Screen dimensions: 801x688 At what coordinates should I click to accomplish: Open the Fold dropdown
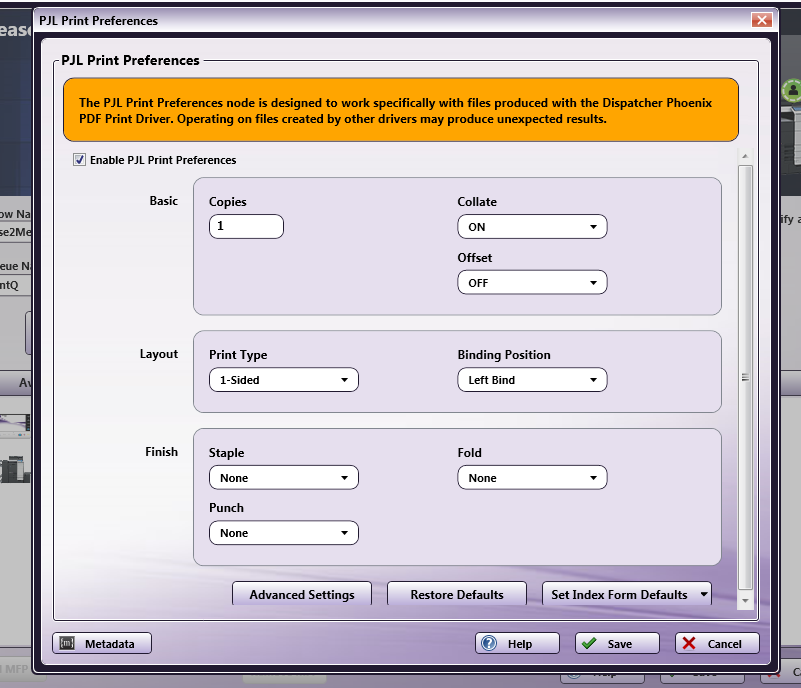[532, 478]
